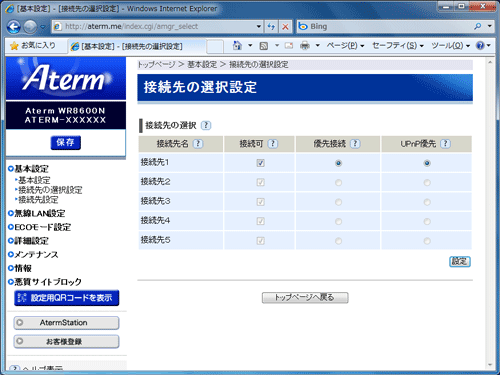Screen dimensions: 500x375
Task: Click 設定用QRコードを表示 button
Action: [67, 298]
